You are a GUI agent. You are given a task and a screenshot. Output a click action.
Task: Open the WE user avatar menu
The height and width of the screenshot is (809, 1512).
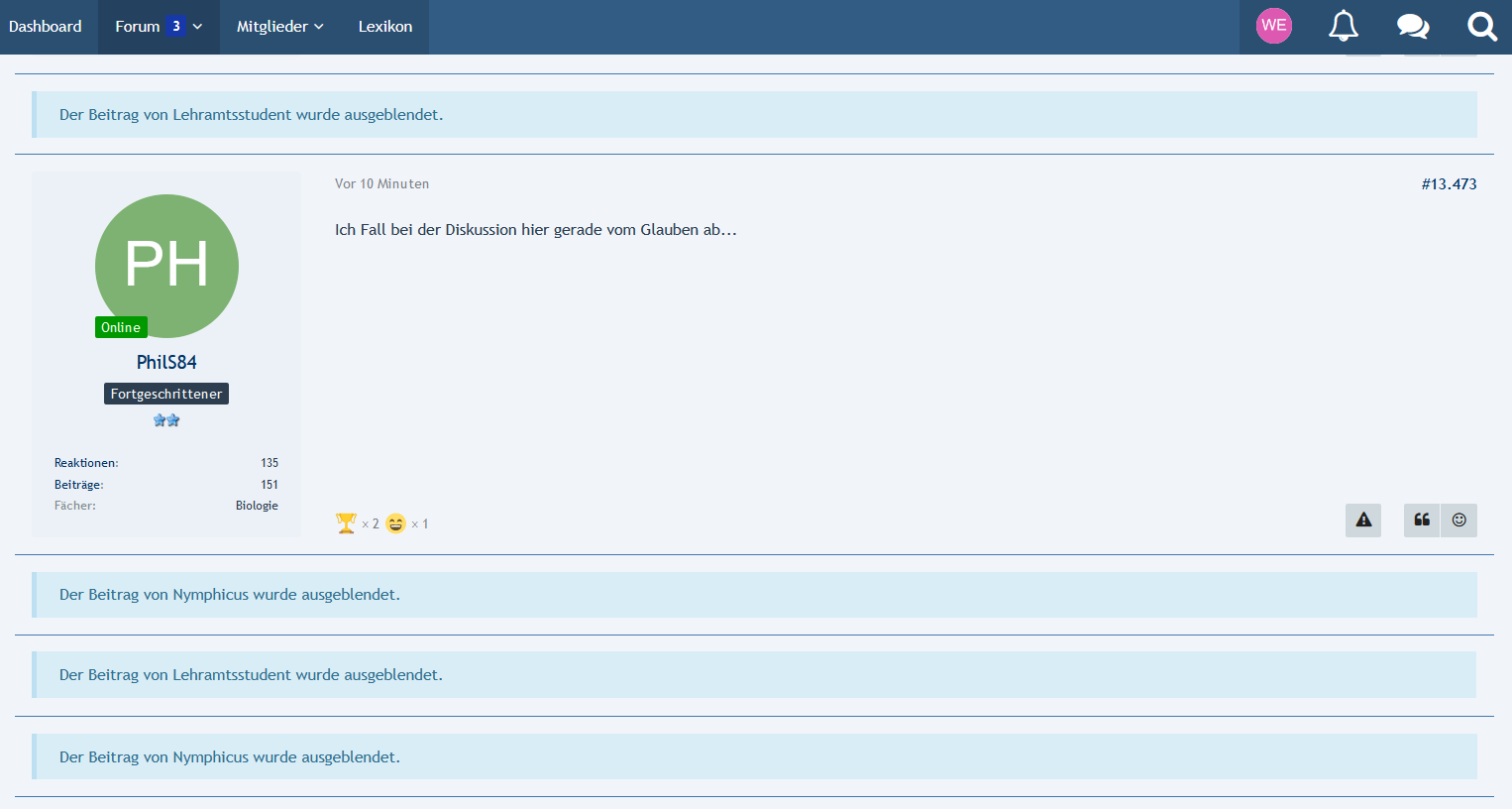(1273, 26)
